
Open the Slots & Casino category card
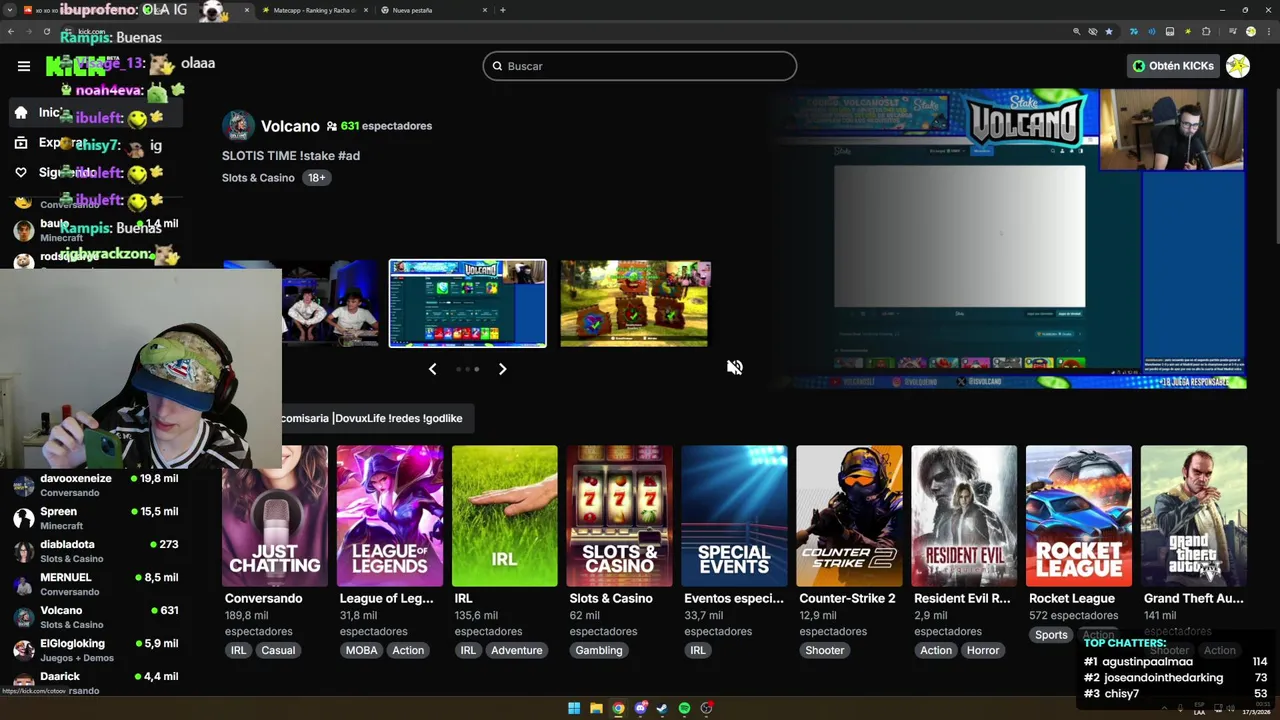coord(620,516)
